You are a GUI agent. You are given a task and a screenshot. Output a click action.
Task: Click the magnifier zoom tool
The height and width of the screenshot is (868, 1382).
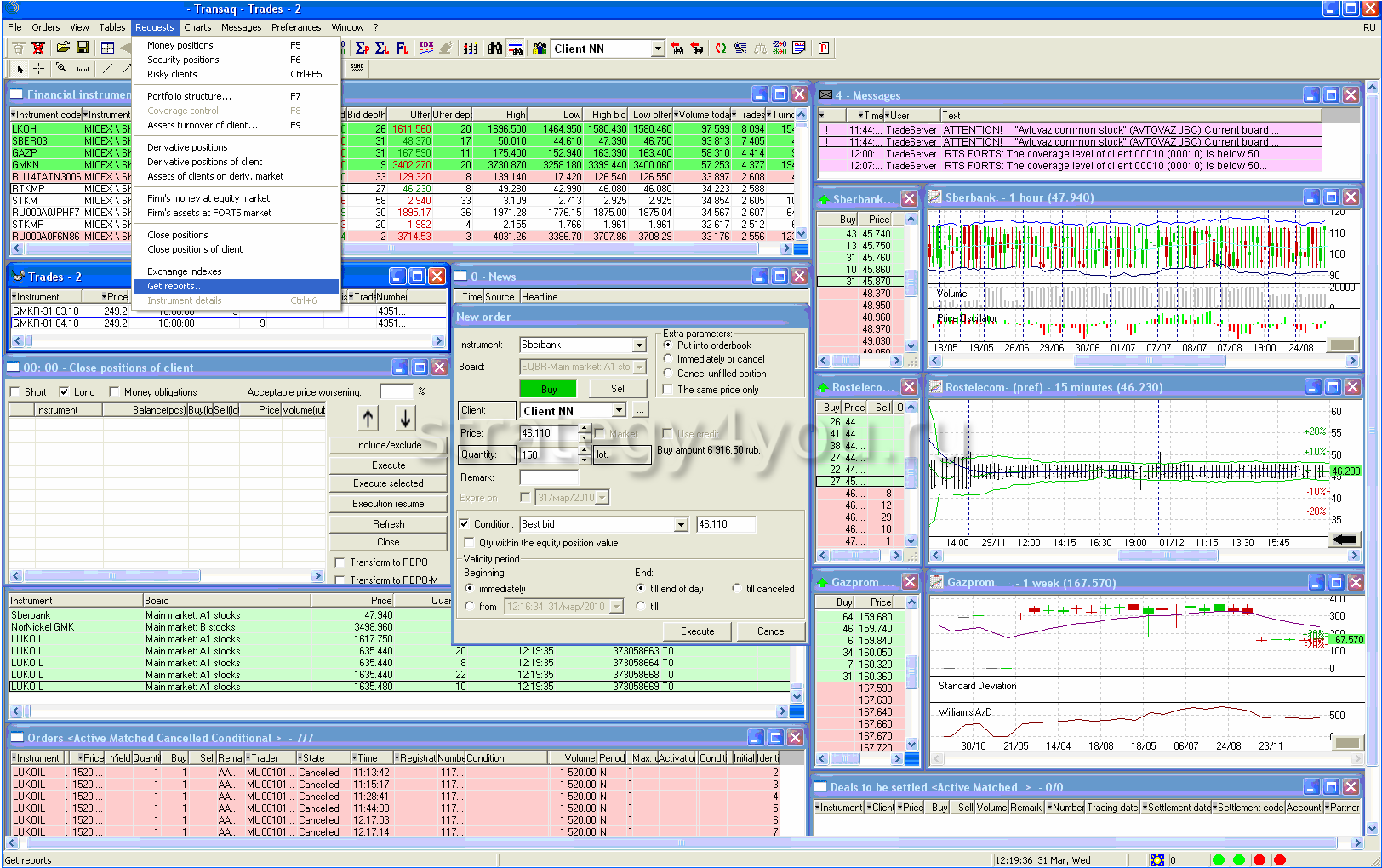pyautogui.click(x=61, y=68)
